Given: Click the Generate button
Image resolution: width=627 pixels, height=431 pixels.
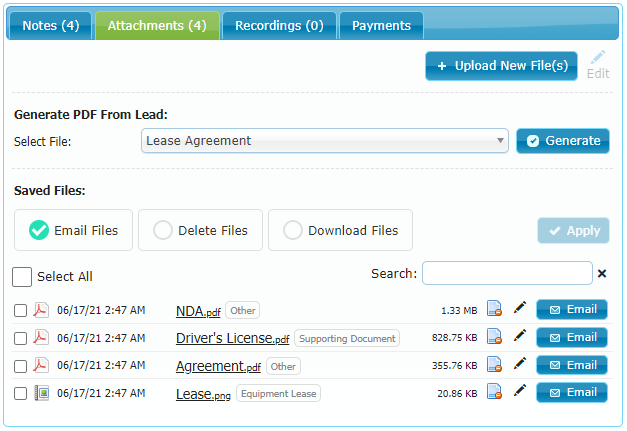Looking at the screenshot, I should pos(563,141).
